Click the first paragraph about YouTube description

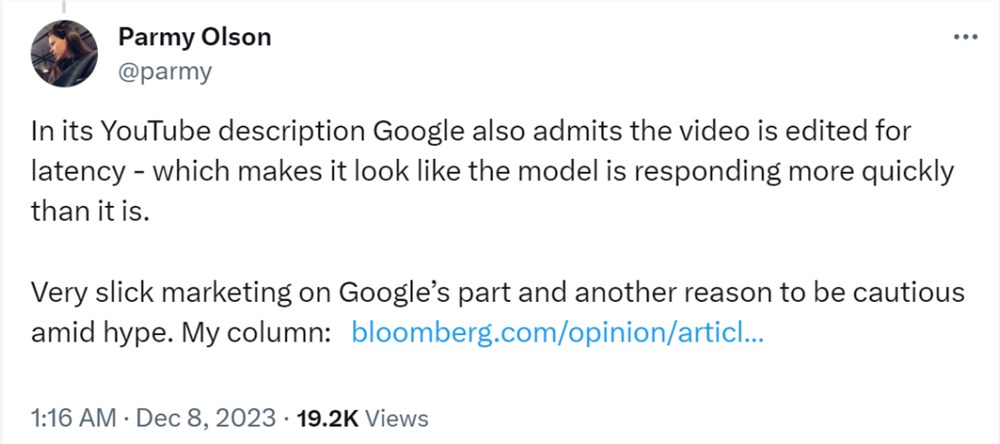(480, 172)
